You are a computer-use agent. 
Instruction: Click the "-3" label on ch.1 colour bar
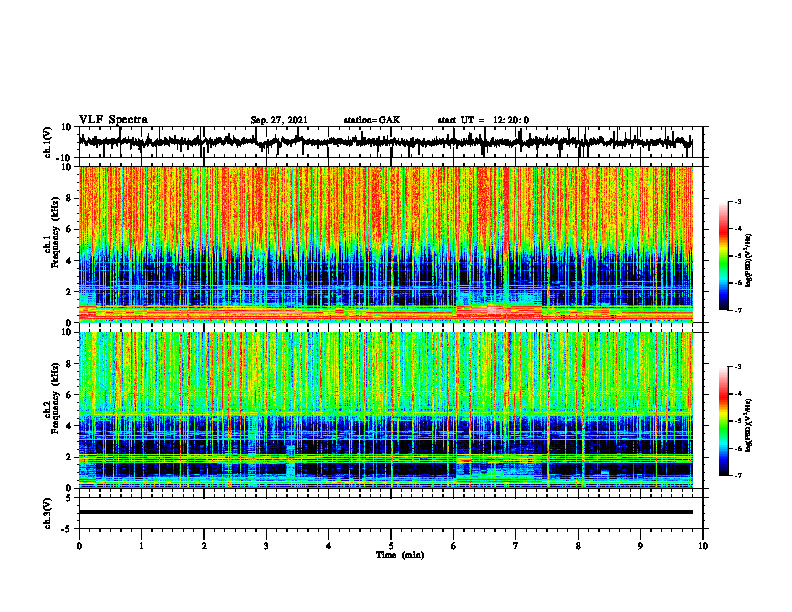[737, 202]
